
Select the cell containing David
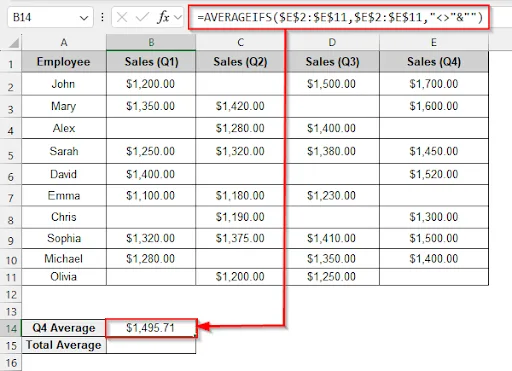64,174
